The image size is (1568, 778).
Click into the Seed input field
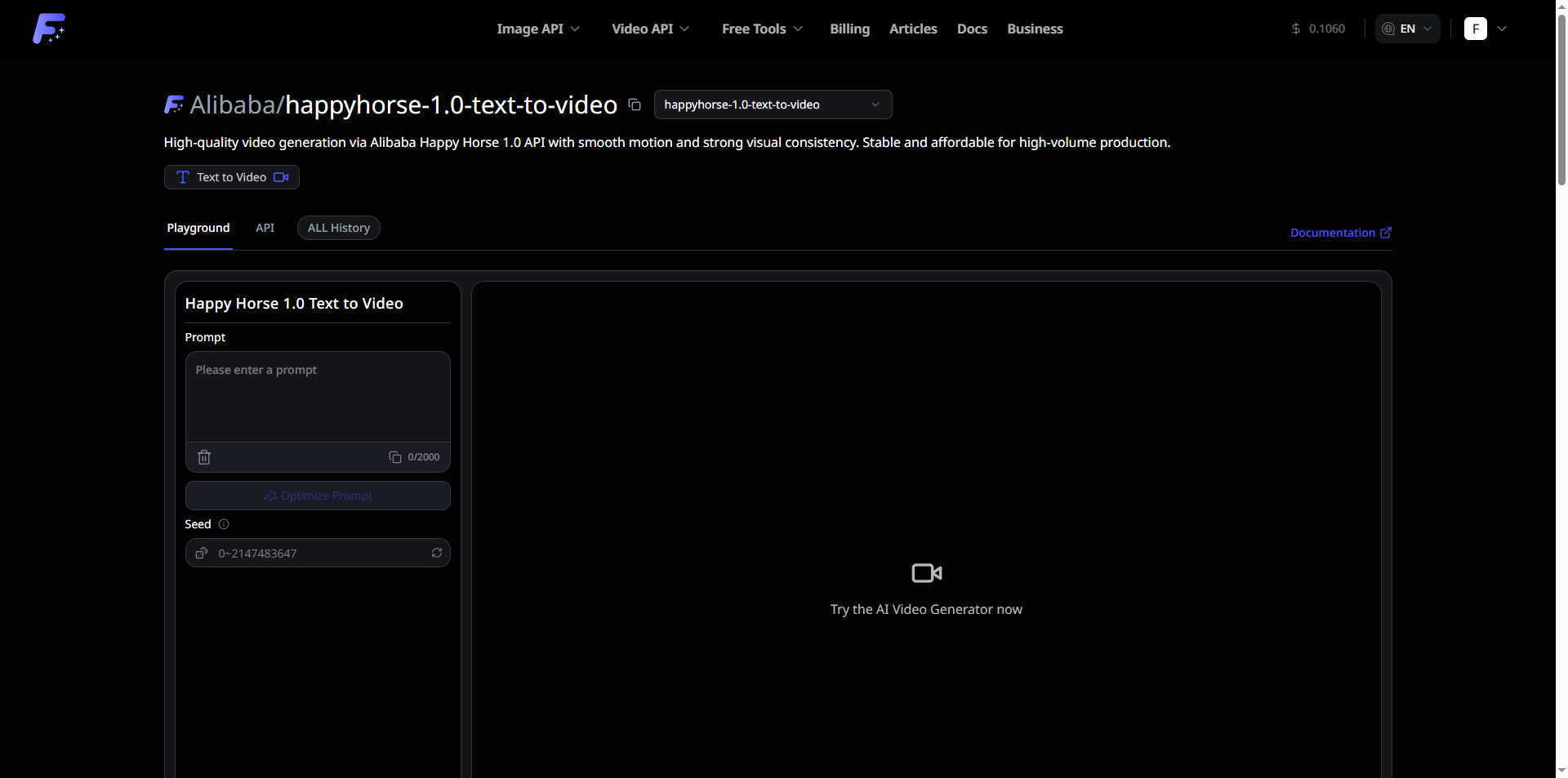(318, 553)
